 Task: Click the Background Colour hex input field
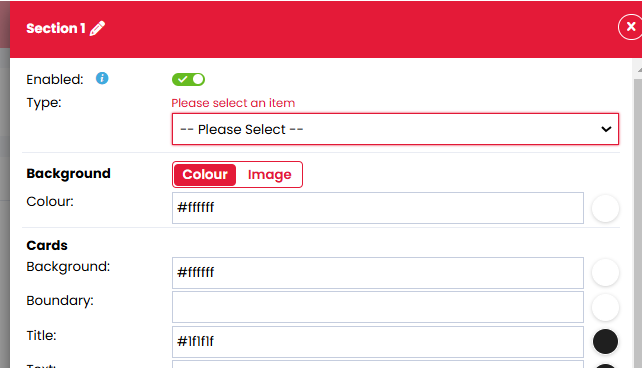click(378, 208)
